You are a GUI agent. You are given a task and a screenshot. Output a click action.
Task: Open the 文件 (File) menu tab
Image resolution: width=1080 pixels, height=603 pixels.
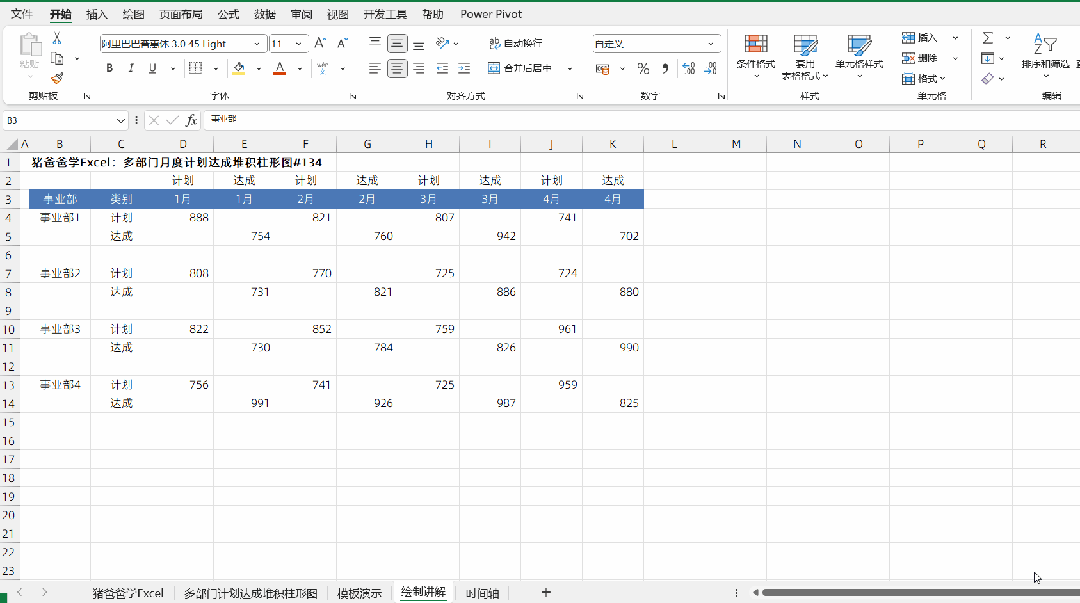click(x=21, y=14)
